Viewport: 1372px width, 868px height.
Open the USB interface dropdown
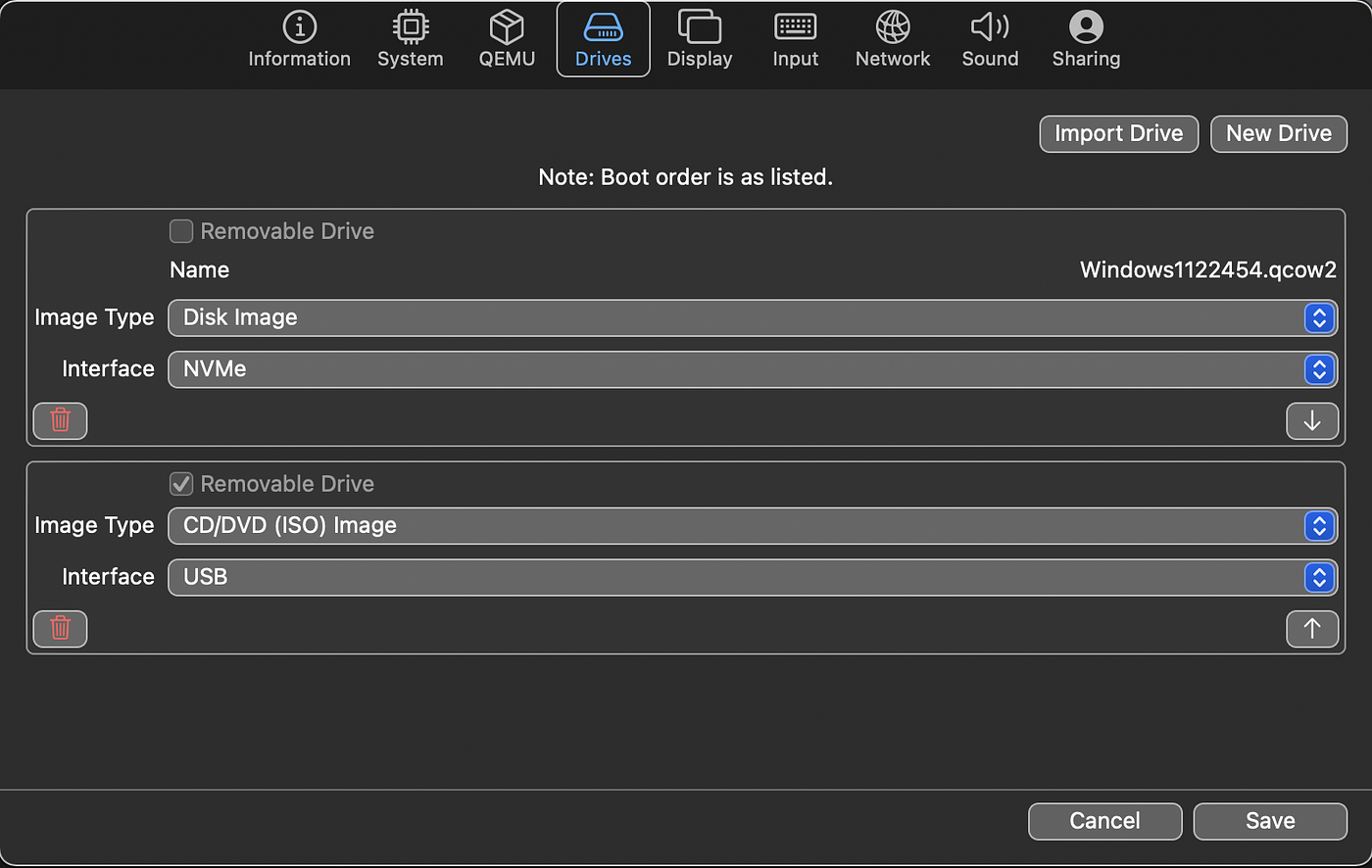(1318, 577)
